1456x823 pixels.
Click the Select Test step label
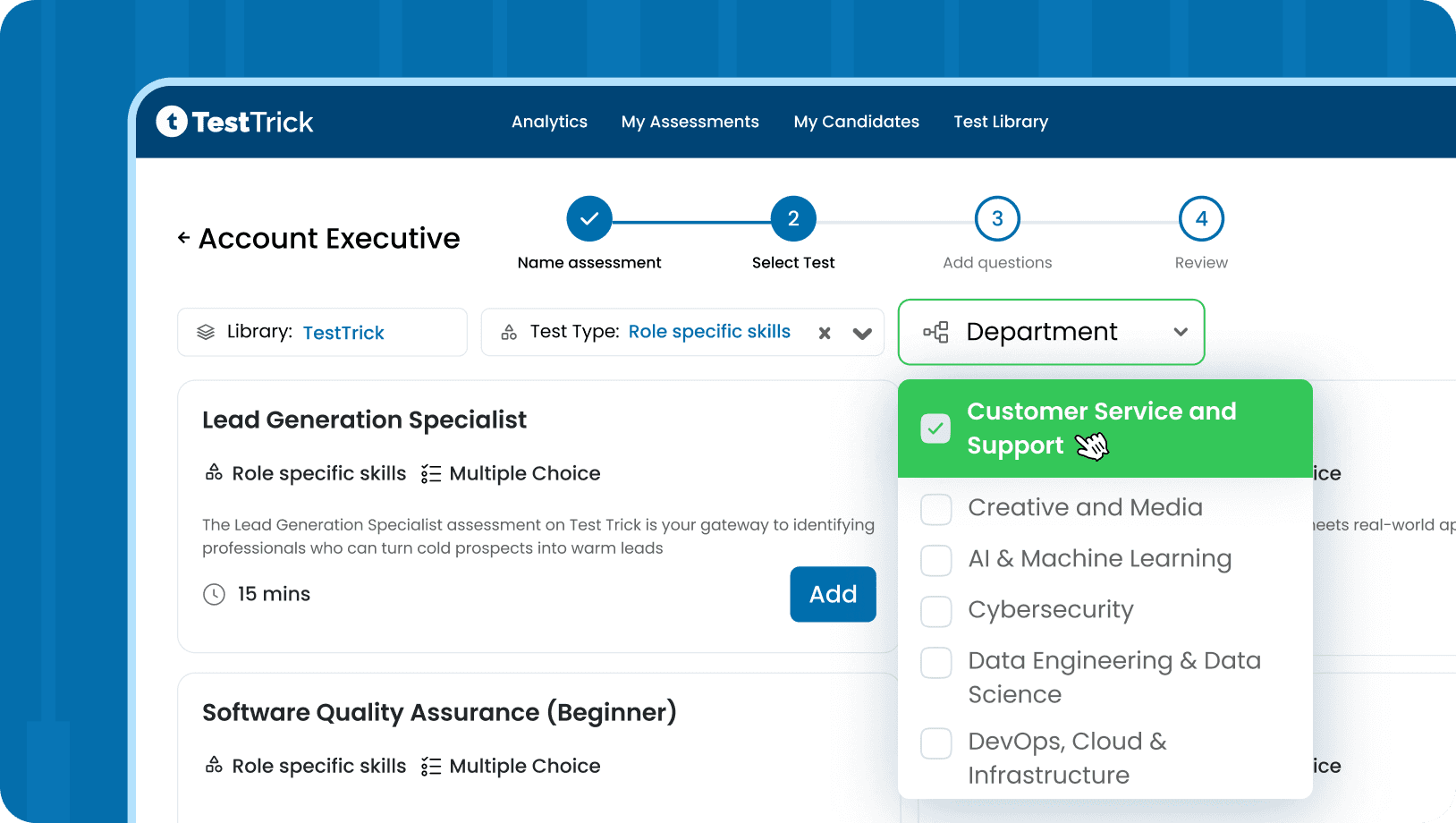pyautogui.click(x=793, y=263)
